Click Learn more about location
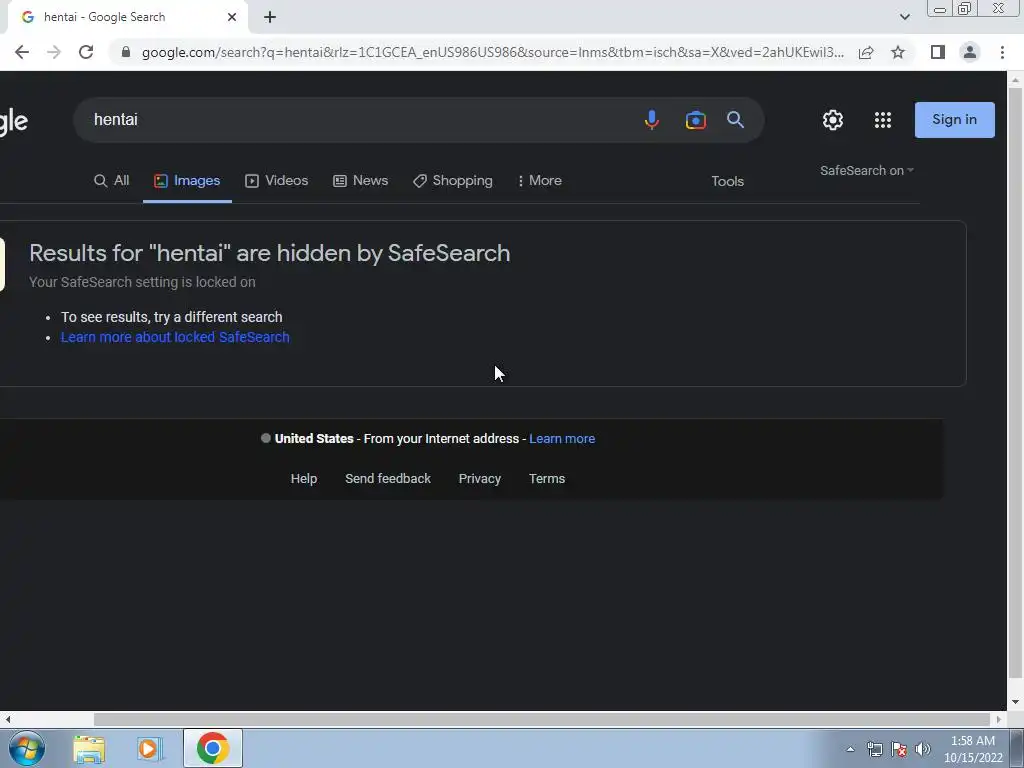This screenshot has width=1024, height=768. click(562, 439)
